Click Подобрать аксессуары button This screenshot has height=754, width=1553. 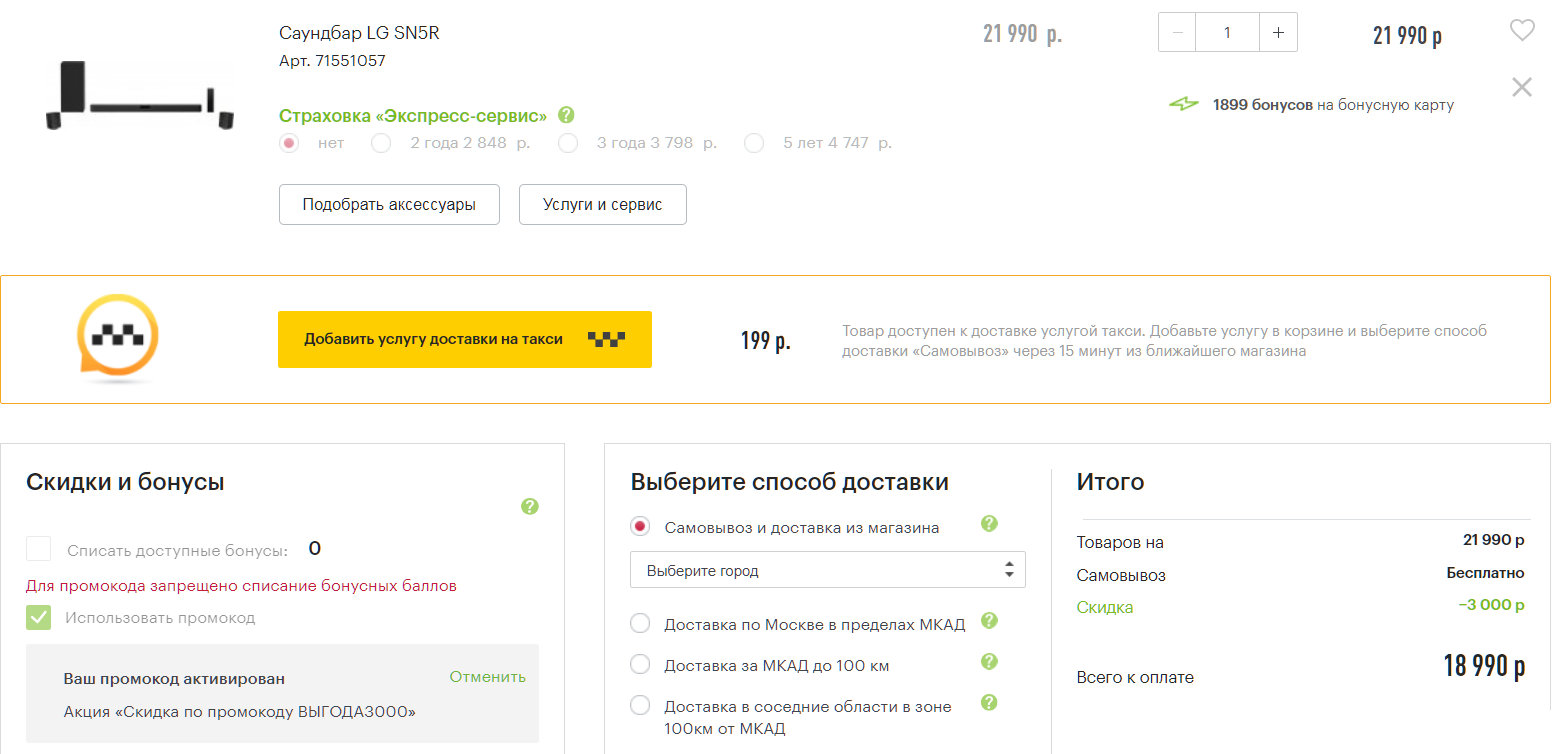pyautogui.click(x=389, y=205)
